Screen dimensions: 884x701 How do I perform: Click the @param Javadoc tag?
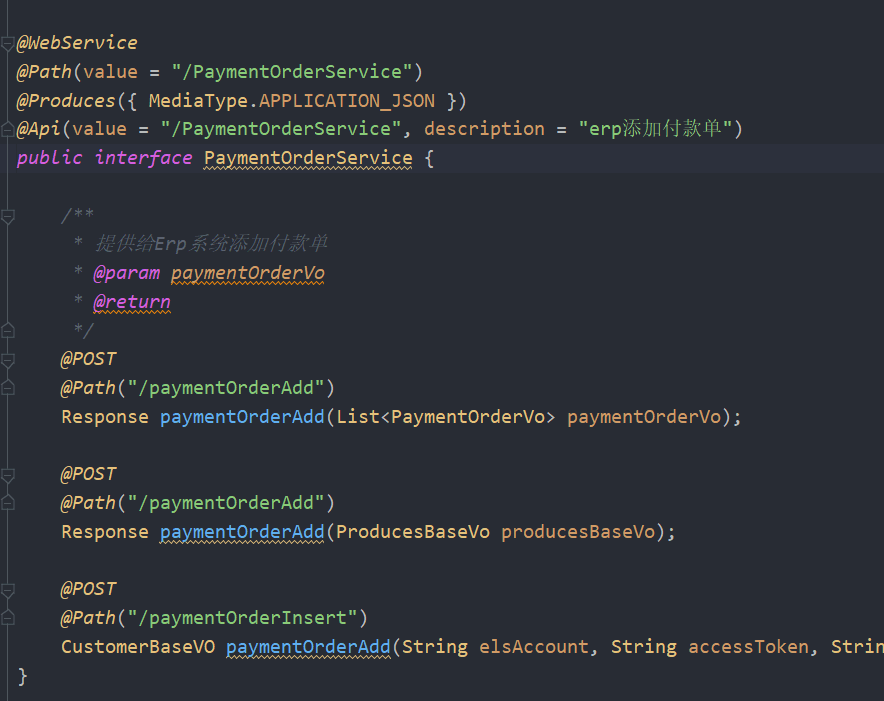pos(127,273)
